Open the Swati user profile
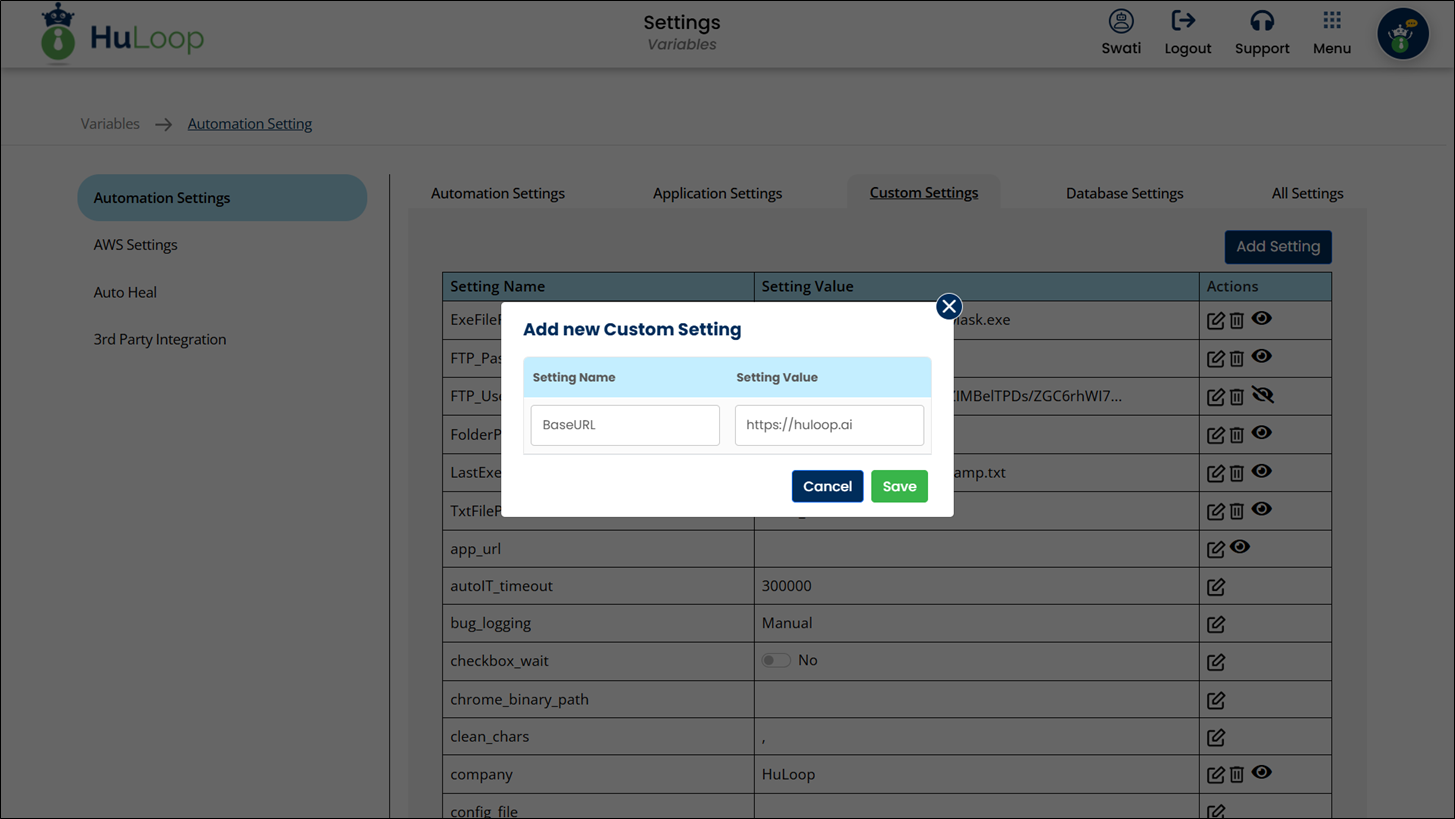Viewport: 1455px width, 819px height. [x=1121, y=32]
